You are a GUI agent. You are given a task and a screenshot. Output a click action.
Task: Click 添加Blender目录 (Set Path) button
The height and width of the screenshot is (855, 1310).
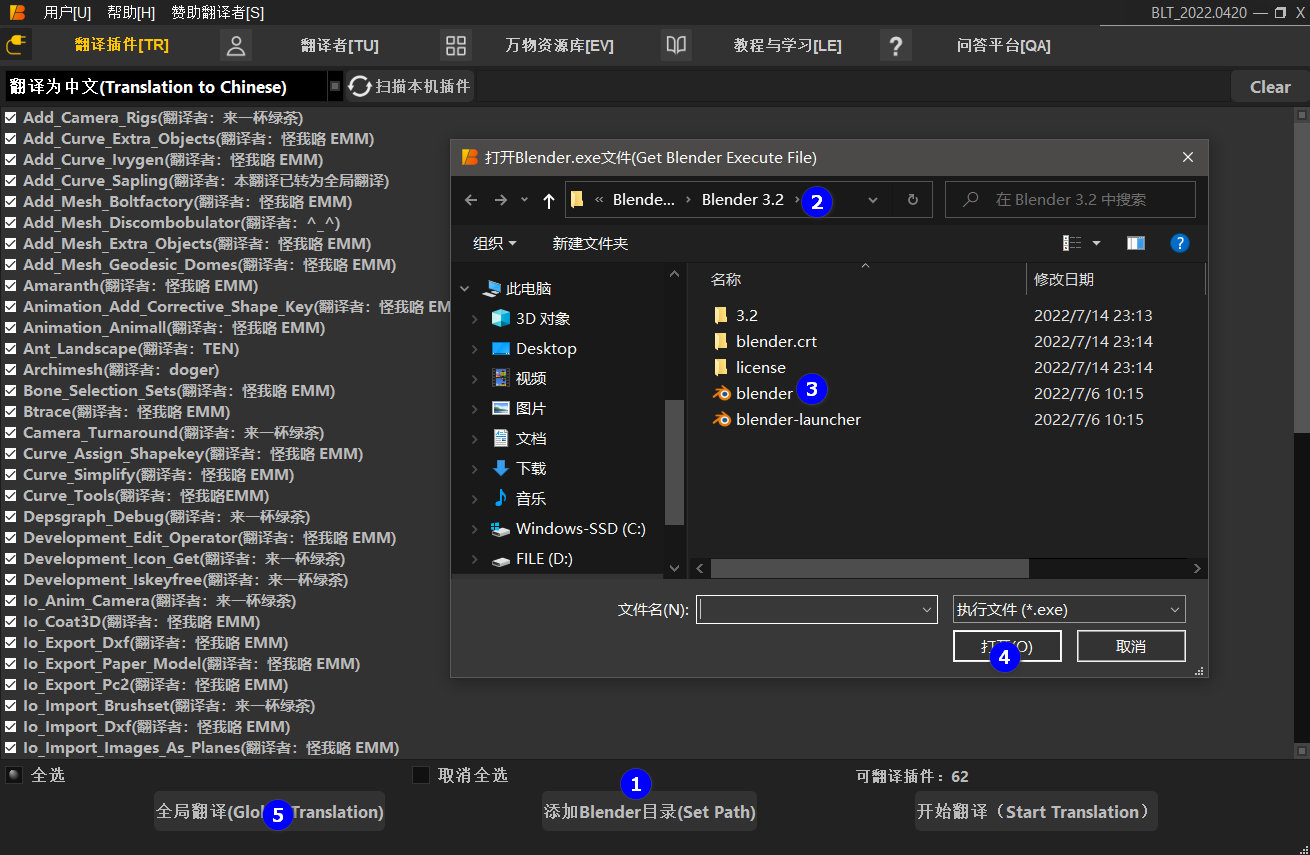click(x=650, y=811)
